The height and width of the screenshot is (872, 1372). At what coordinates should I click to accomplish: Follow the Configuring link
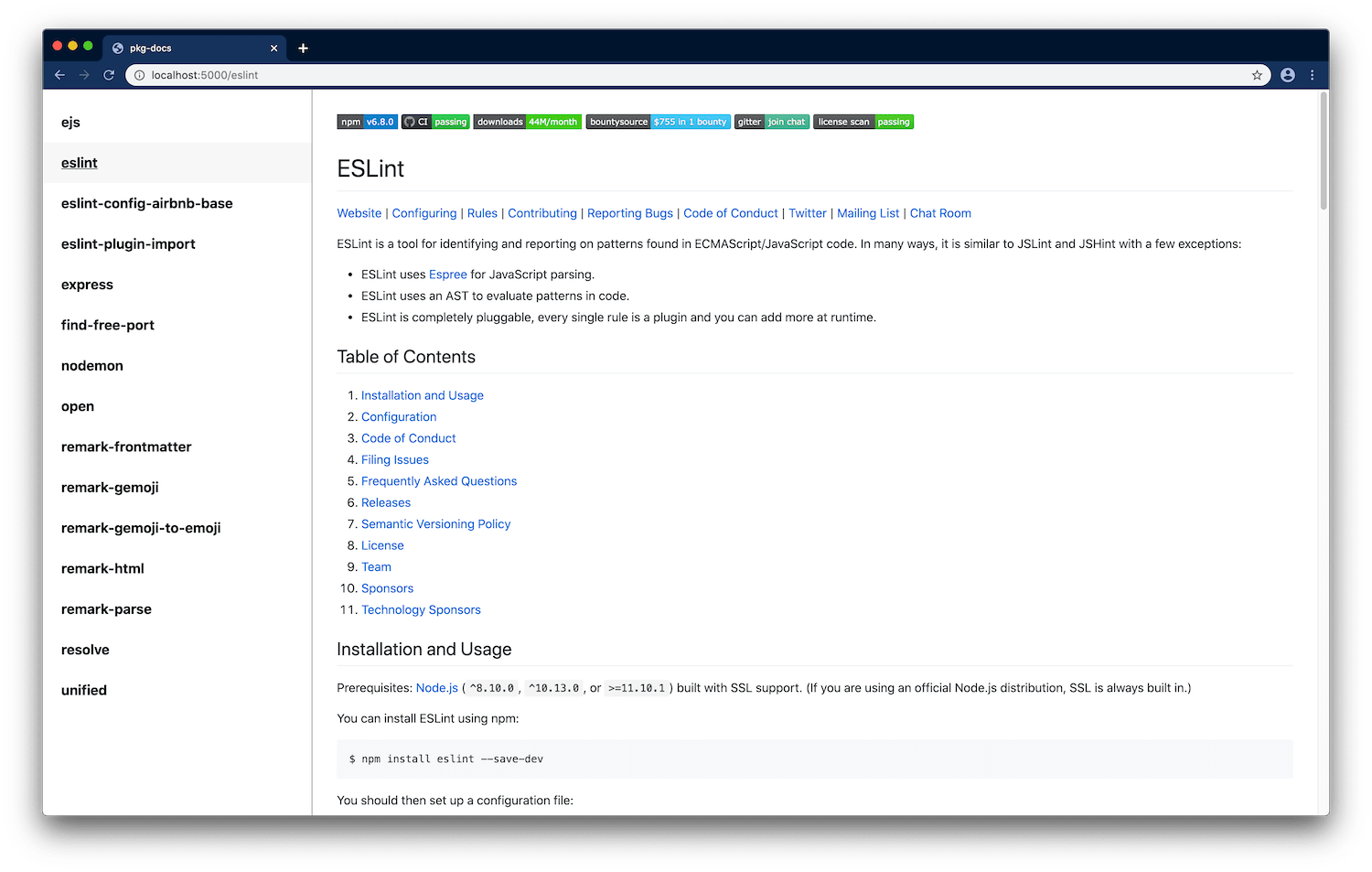424,213
